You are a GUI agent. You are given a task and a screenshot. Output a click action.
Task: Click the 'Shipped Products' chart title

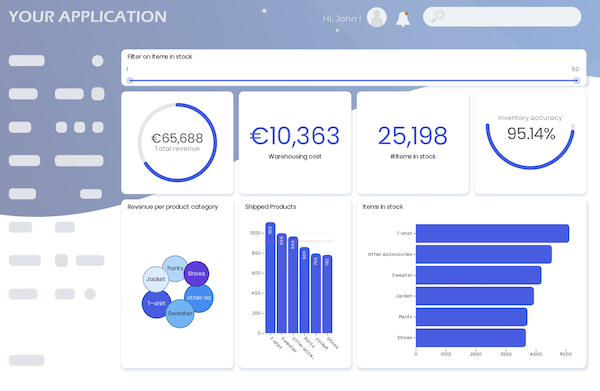click(271, 207)
